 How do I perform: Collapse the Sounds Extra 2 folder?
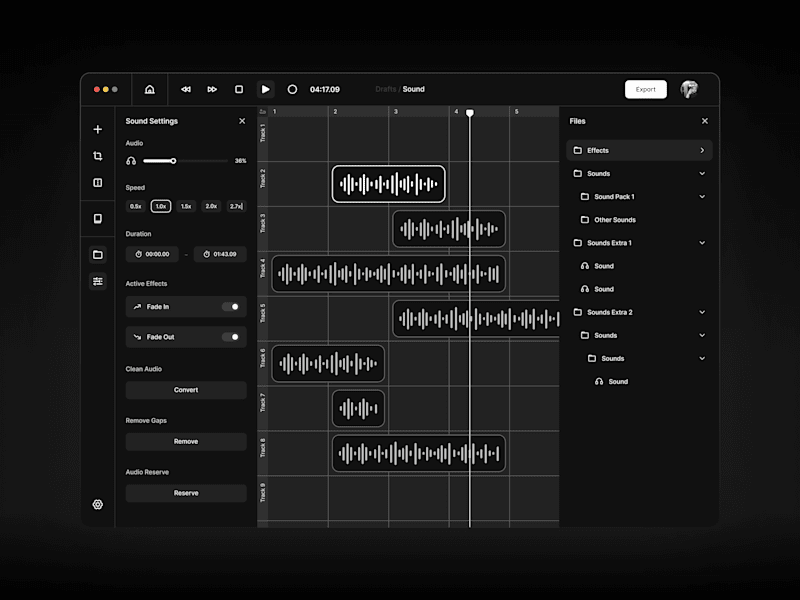(x=702, y=312)
